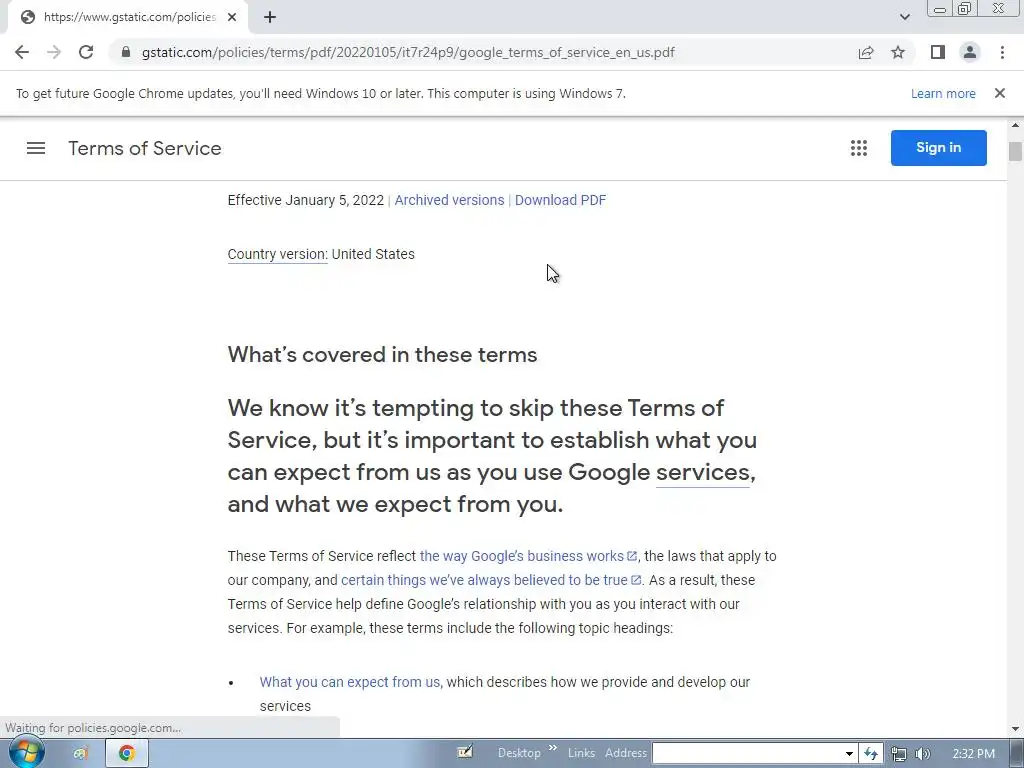The image size is (1024, 768).
Task: Open a new tab
Action: point(270,17)
